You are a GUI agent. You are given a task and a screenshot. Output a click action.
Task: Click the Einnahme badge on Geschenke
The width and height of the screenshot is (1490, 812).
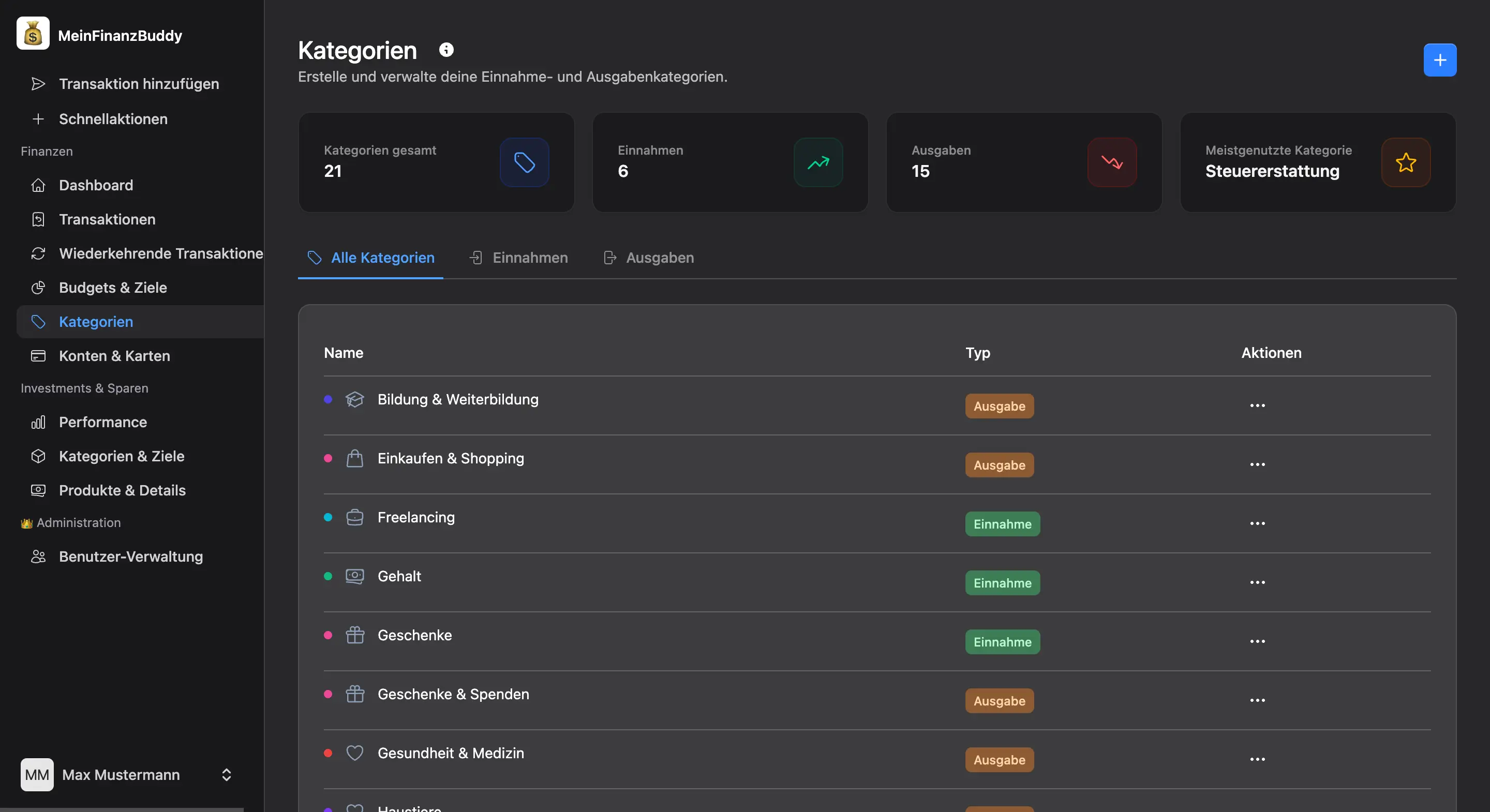tap(1003, 642)
